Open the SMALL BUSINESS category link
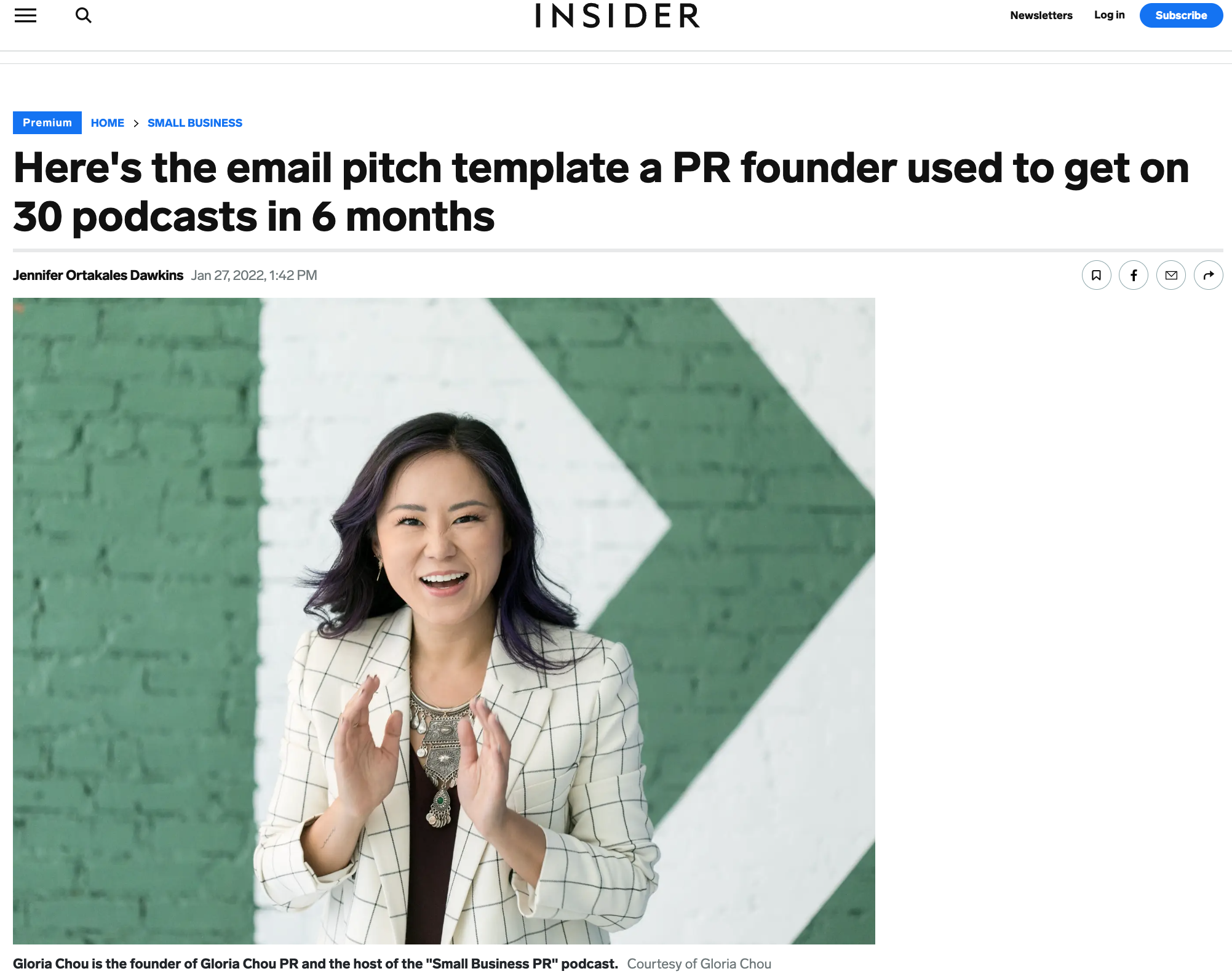Viewport: 1232px width, 974px height. pos(195,123)
